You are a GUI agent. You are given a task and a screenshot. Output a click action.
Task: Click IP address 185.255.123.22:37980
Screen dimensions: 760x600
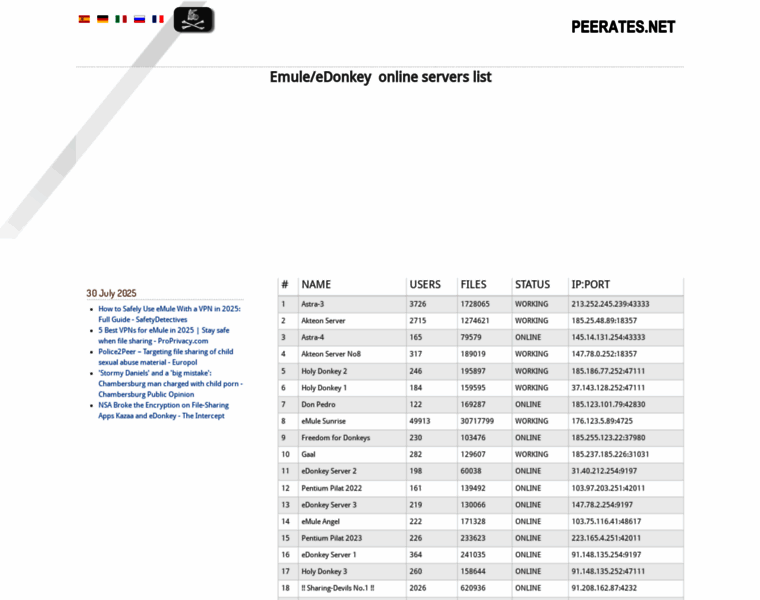pos(608,438)
